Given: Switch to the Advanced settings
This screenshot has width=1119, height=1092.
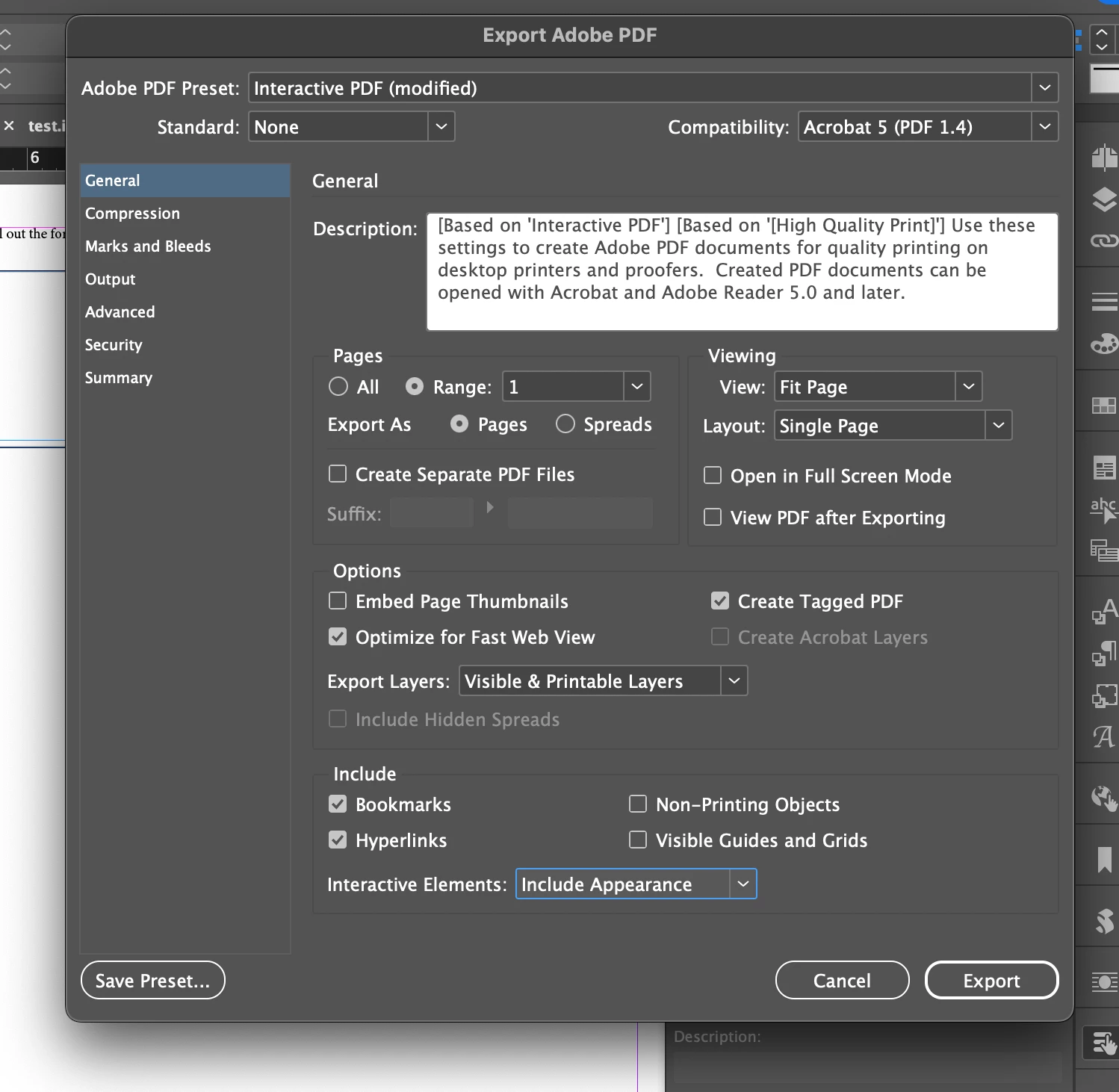Looking at the screenshot, I should pyautogui.click(x=185, y=311).
